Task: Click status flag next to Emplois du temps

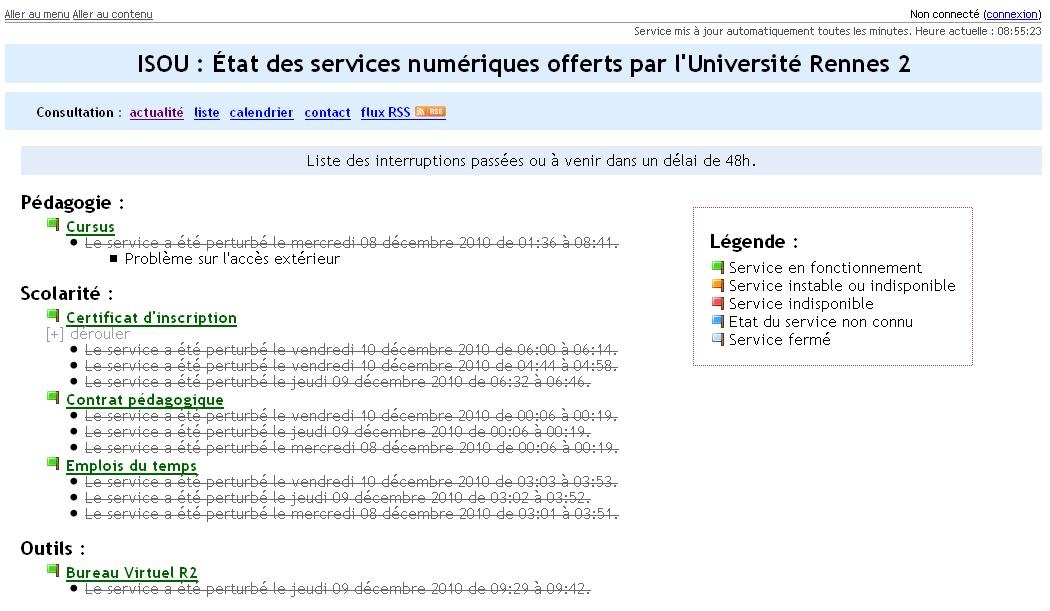Action: (53, 464)
